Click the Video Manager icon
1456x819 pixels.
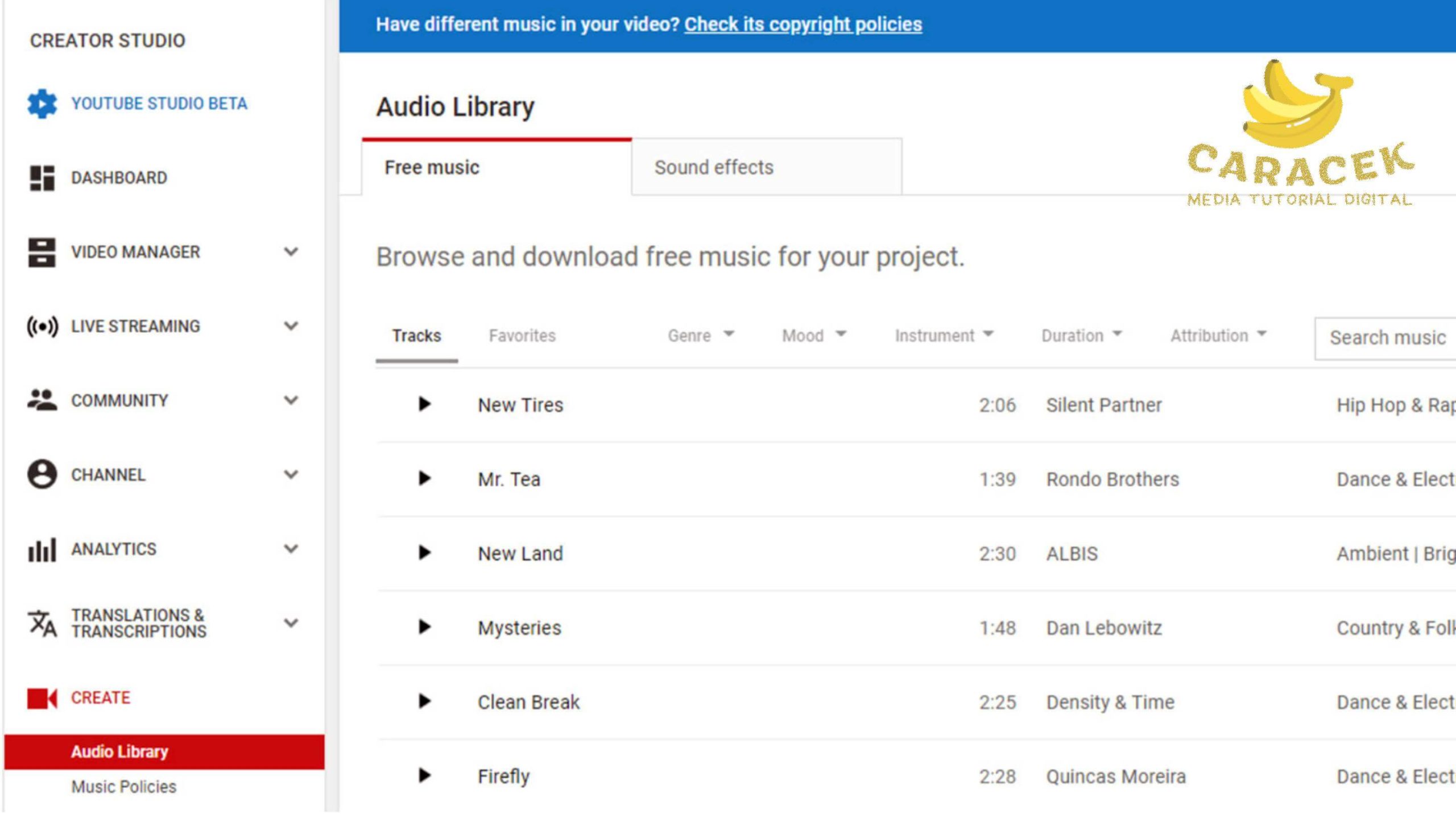click(42, 253)
